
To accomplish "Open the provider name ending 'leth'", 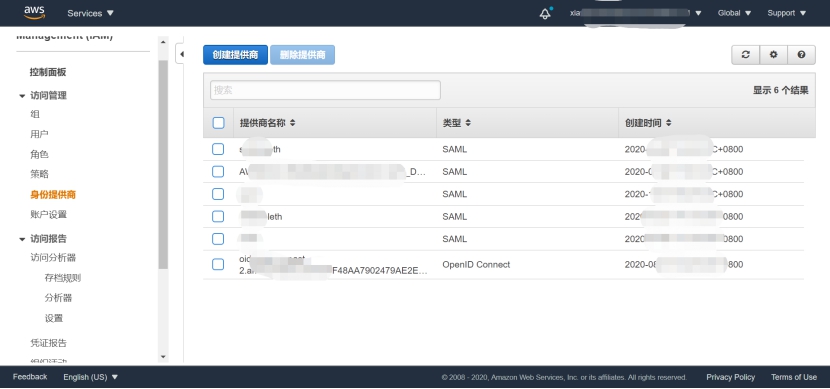I will tap(261, 216).
